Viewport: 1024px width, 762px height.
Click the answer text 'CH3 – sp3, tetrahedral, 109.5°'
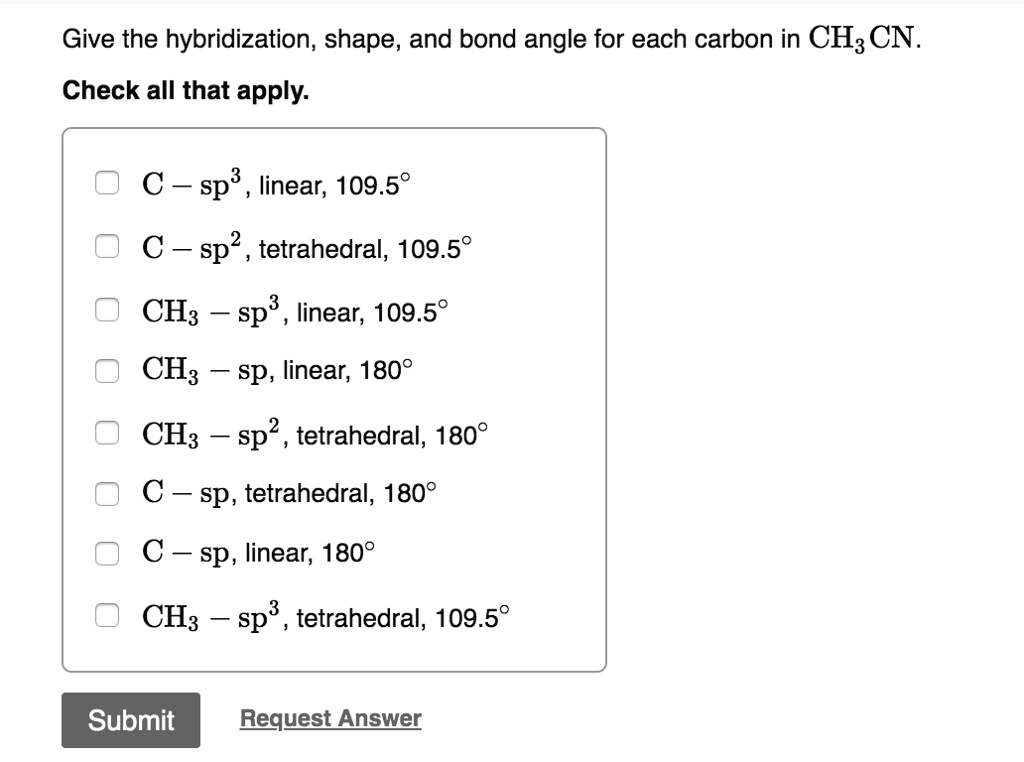(327, 616)
